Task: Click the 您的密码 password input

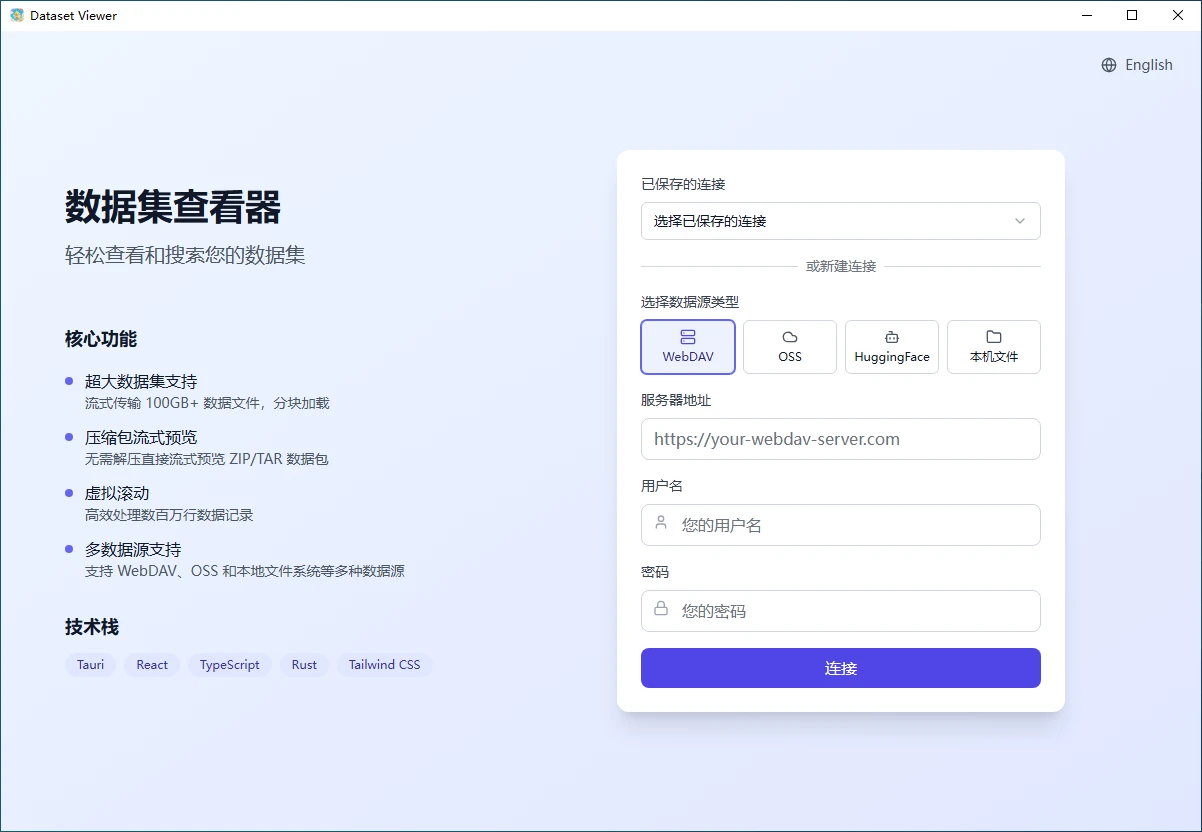Action: [x=850, y=611]
